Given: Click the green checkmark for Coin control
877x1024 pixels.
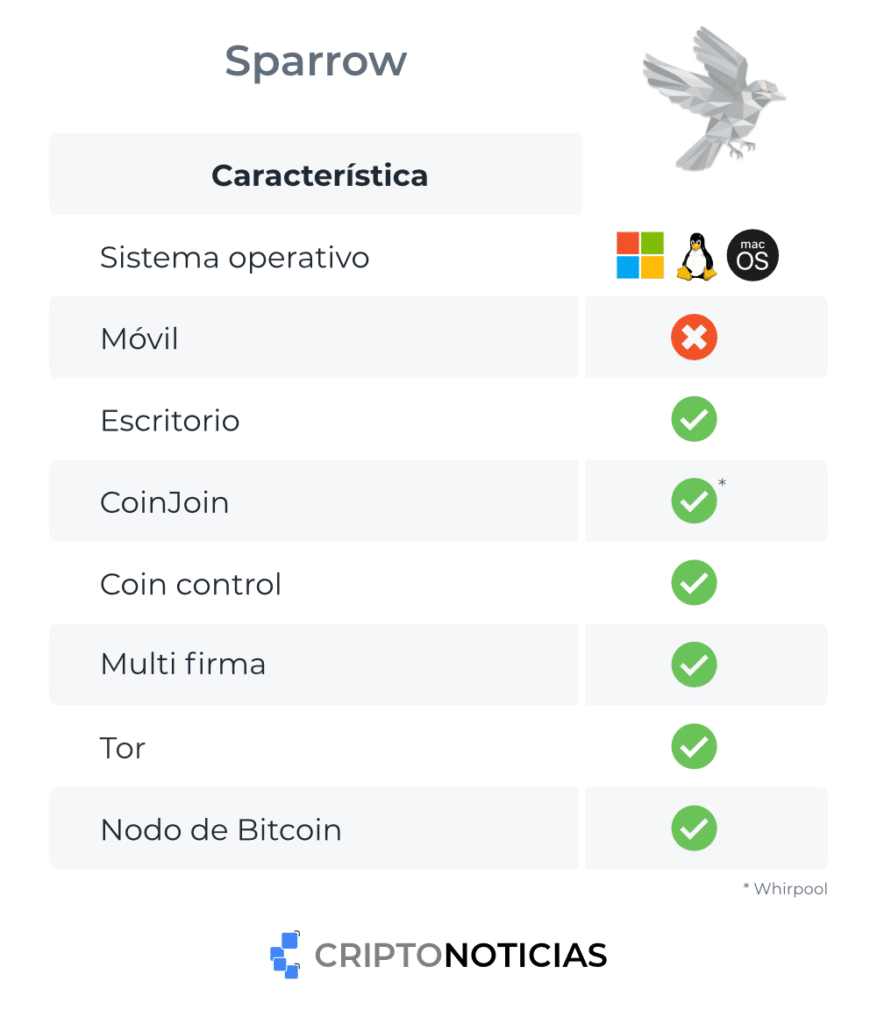Looking at the screenshot, I should (x=694, y=583).
